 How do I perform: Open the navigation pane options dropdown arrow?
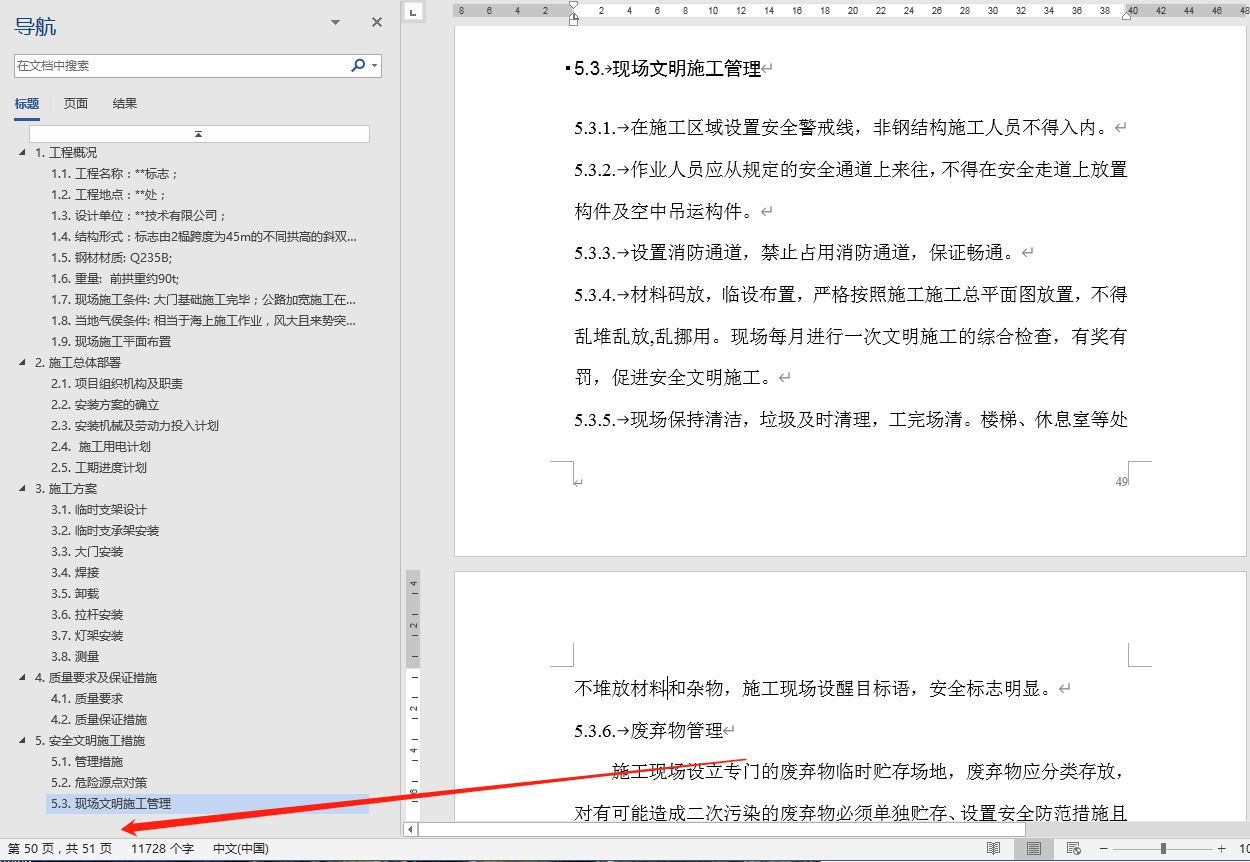pyautogui.click(x=333, y=21)
